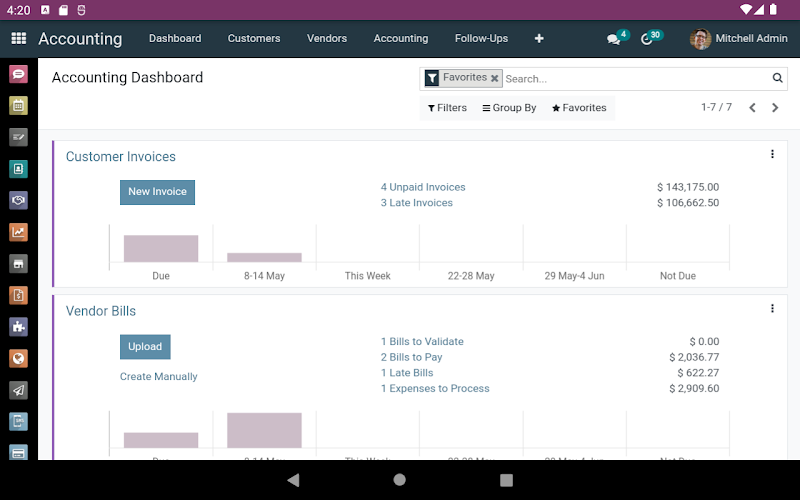Open Email Marketing paper plane app
800x500 pixels.
click(x=18, y=390)
